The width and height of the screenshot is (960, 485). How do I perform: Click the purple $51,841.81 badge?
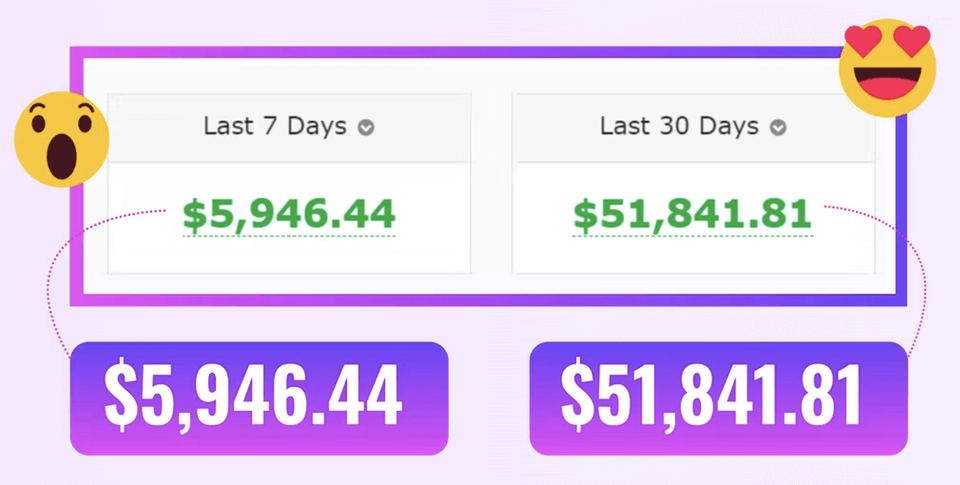click(718, 398)
